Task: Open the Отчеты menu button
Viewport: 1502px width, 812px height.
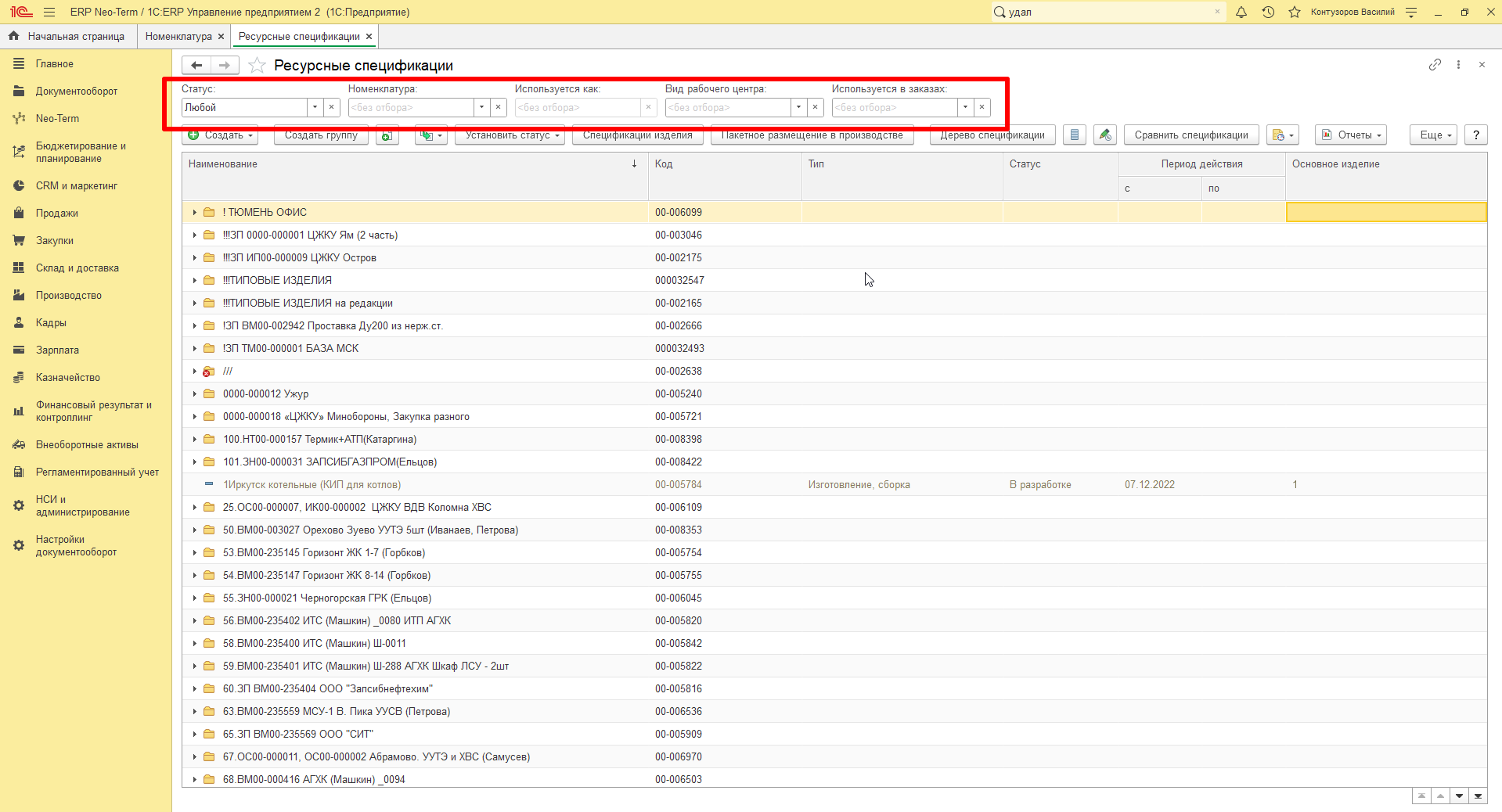Action: coord(1351,135)
